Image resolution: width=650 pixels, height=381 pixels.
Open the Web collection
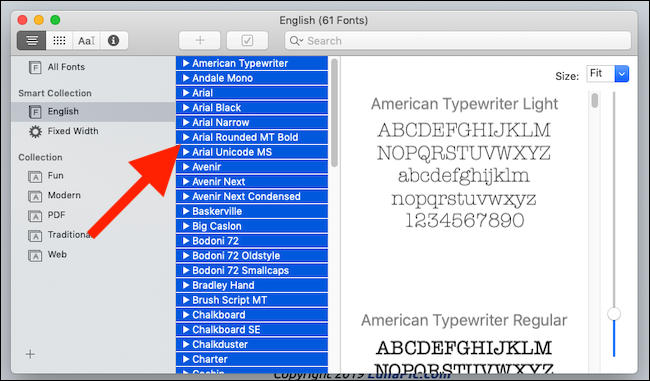coord(57,255)
